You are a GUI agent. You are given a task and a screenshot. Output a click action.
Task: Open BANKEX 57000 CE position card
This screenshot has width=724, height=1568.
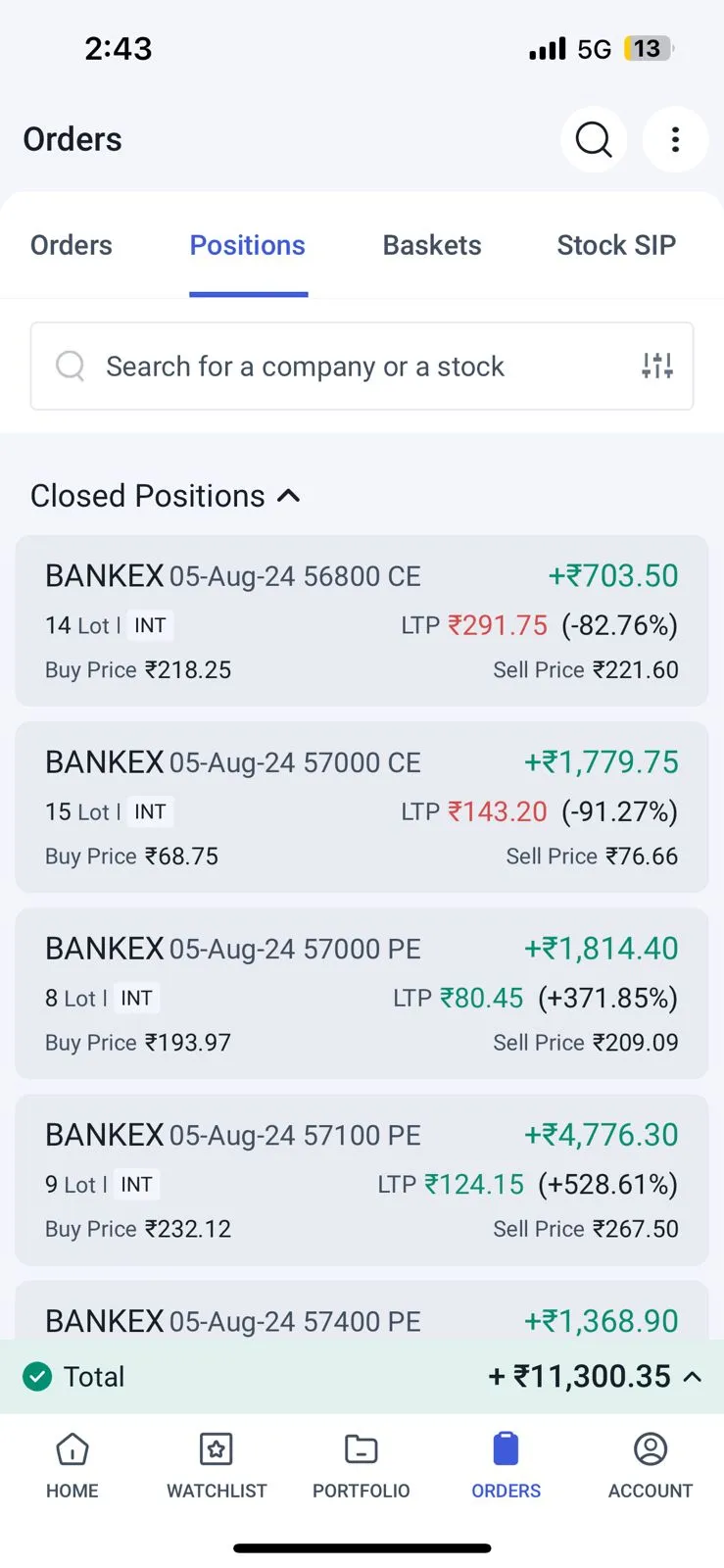362,807
